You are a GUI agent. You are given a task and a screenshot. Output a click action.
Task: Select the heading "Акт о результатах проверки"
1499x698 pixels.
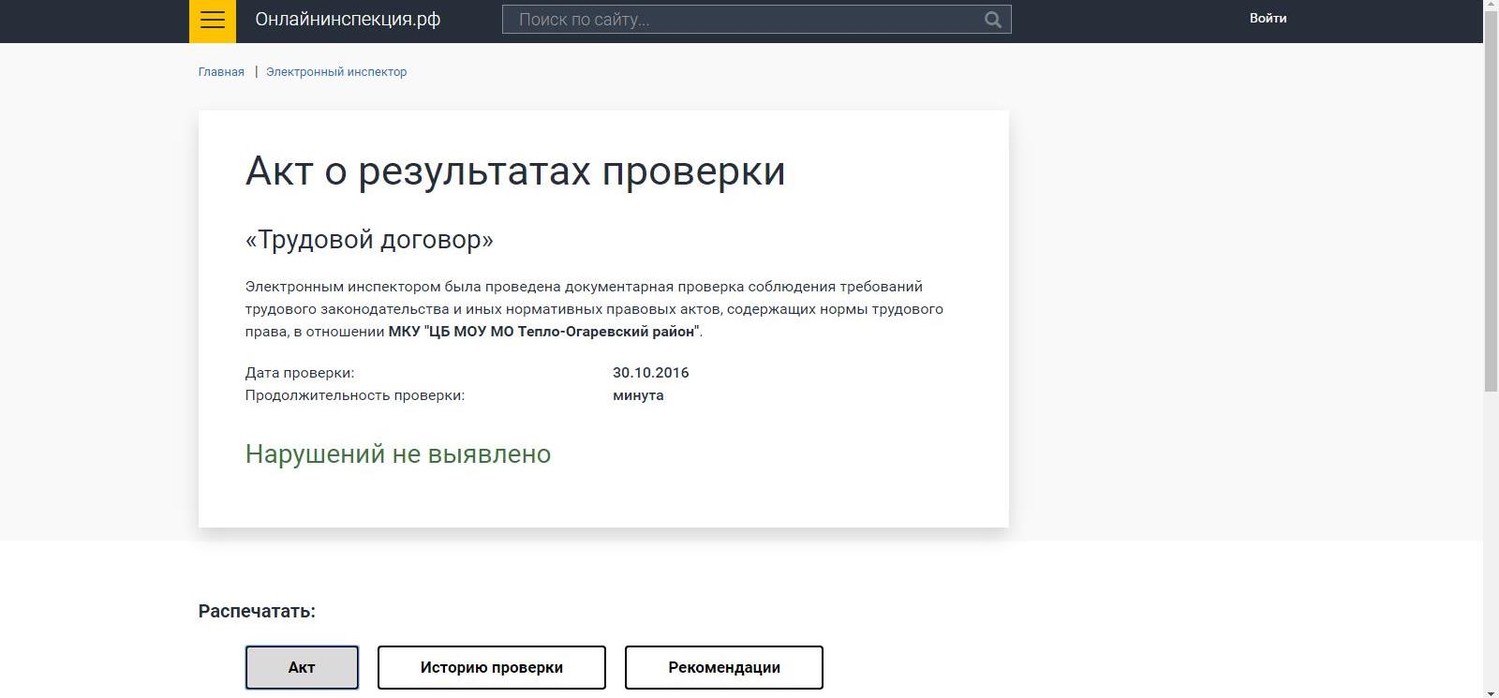click(x=515, y=171)
